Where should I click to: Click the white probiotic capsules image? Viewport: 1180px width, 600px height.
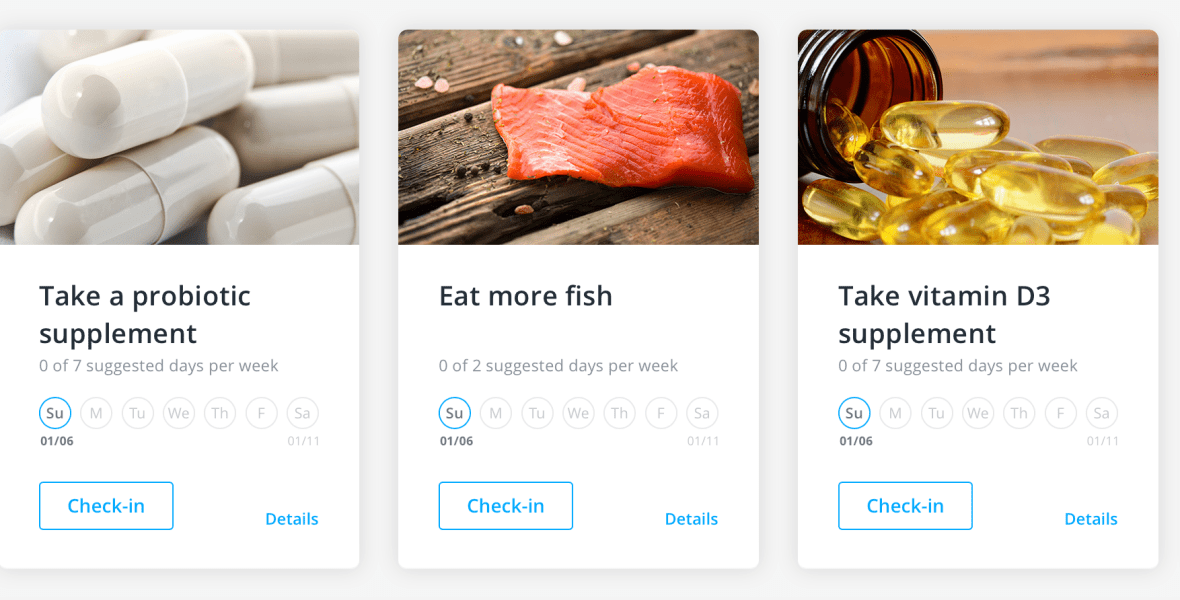(179, 137)
